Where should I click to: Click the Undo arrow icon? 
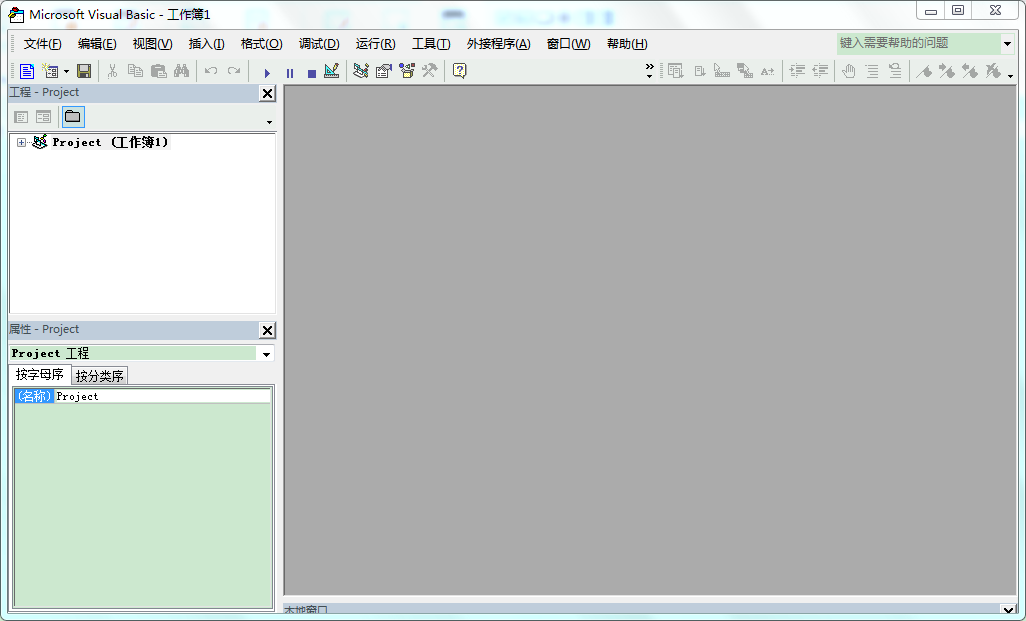211,71
